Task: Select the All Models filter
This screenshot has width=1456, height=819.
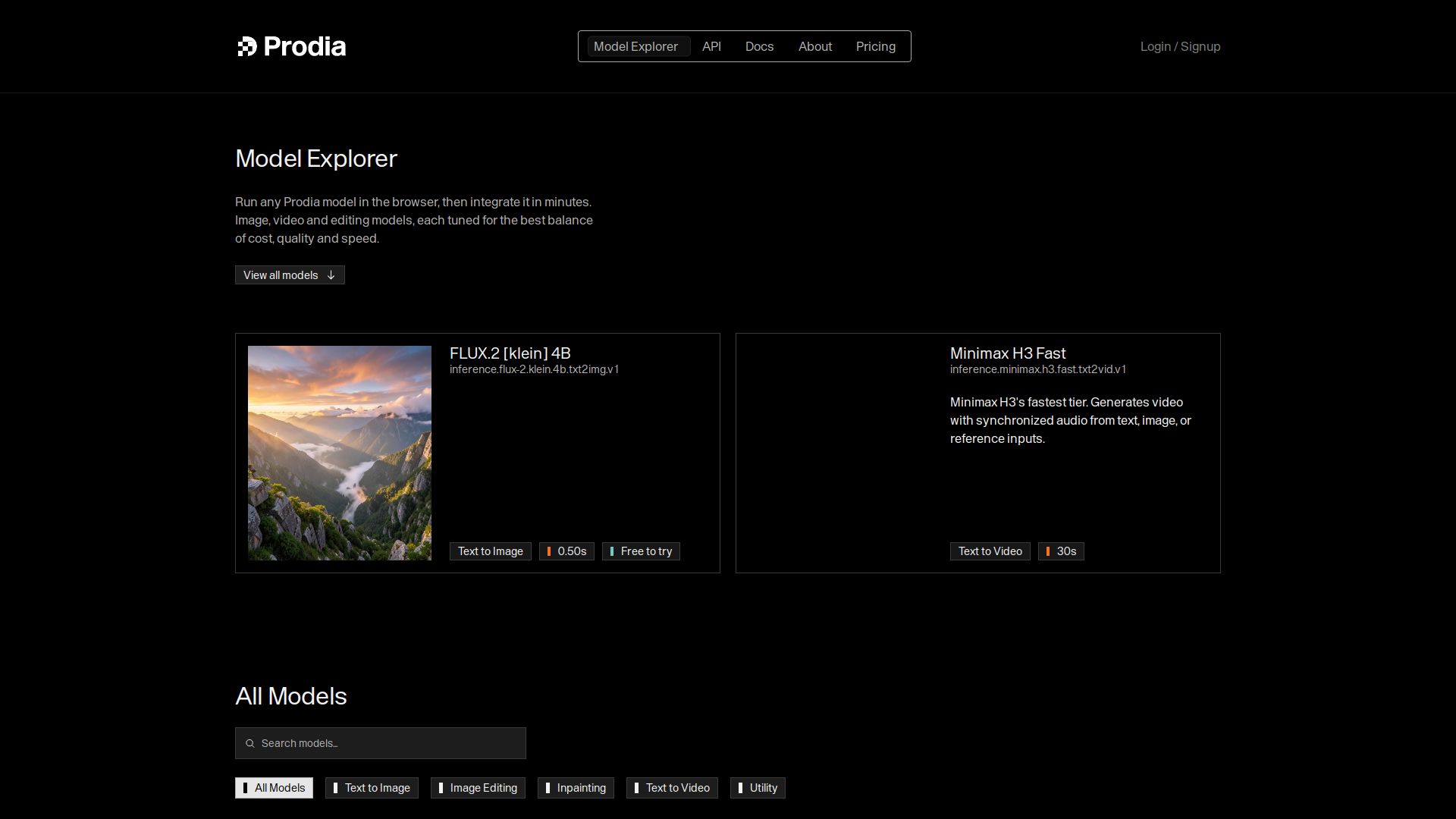Action: point(274,788)
